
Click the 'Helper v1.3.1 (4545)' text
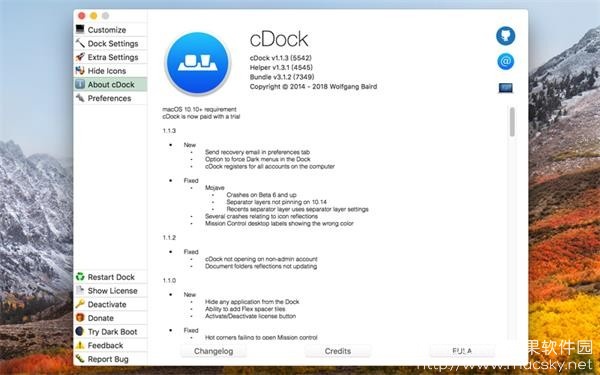(281, 67)
